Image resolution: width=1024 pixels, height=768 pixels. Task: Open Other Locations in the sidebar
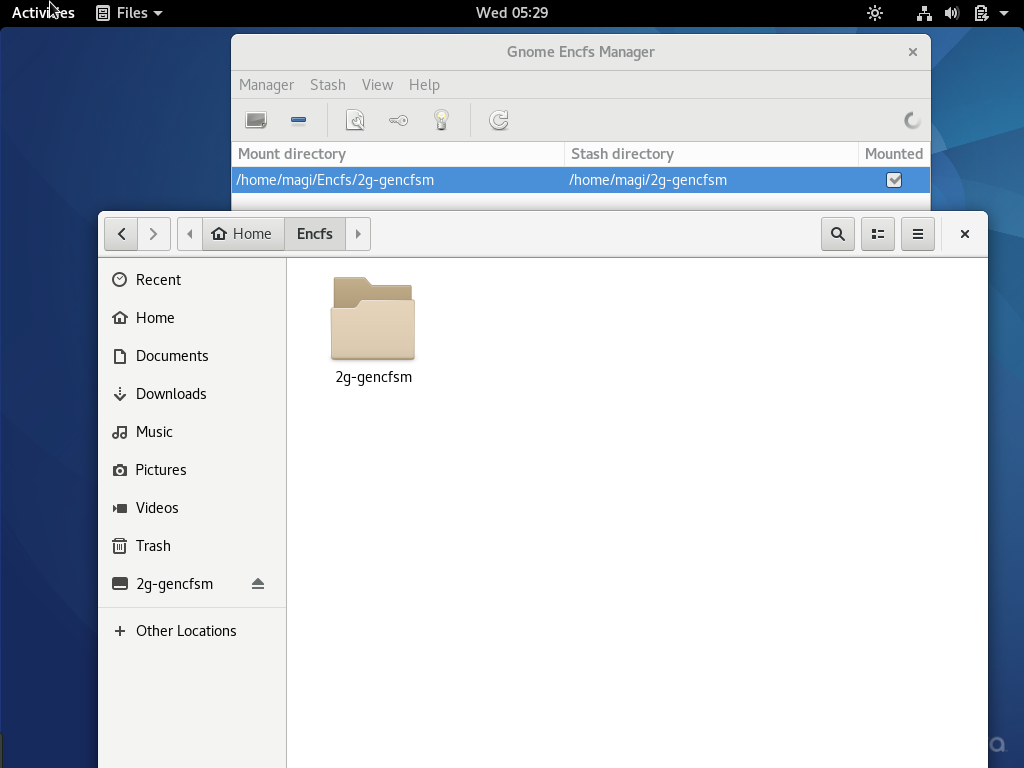click(186, 631)
